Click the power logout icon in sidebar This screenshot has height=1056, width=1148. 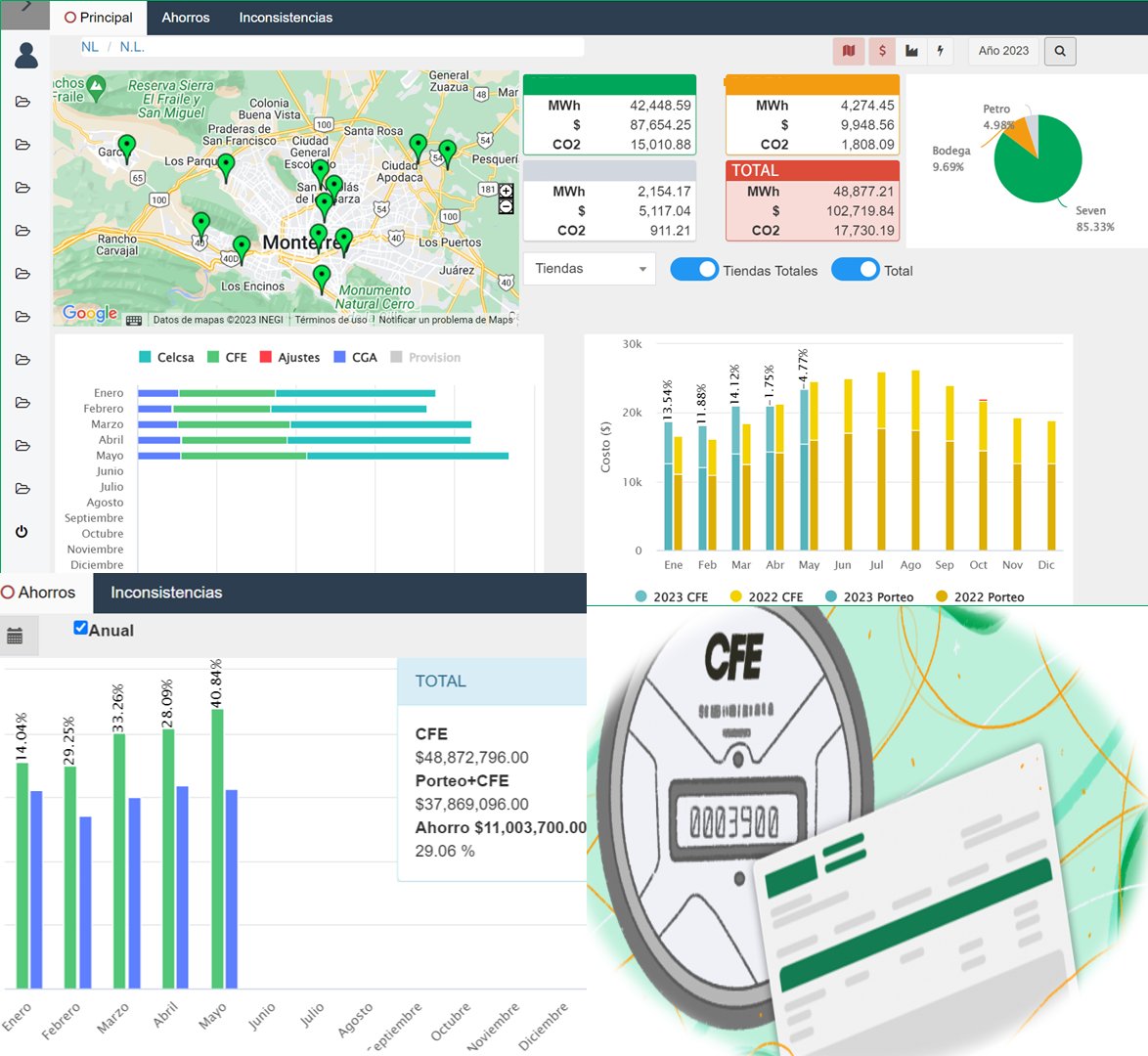[22, 532]
